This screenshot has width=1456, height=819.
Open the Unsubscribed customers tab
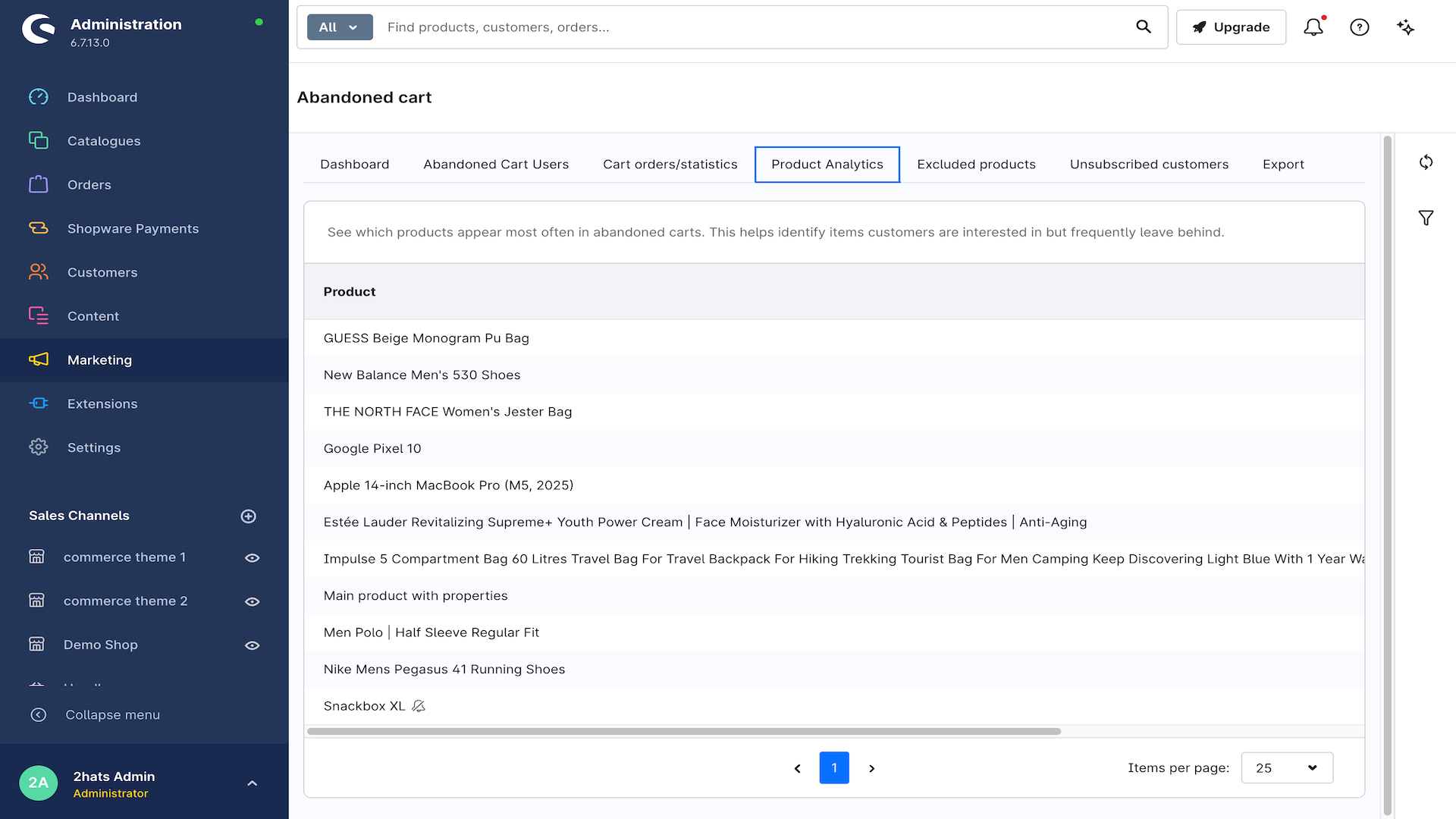1149,165
